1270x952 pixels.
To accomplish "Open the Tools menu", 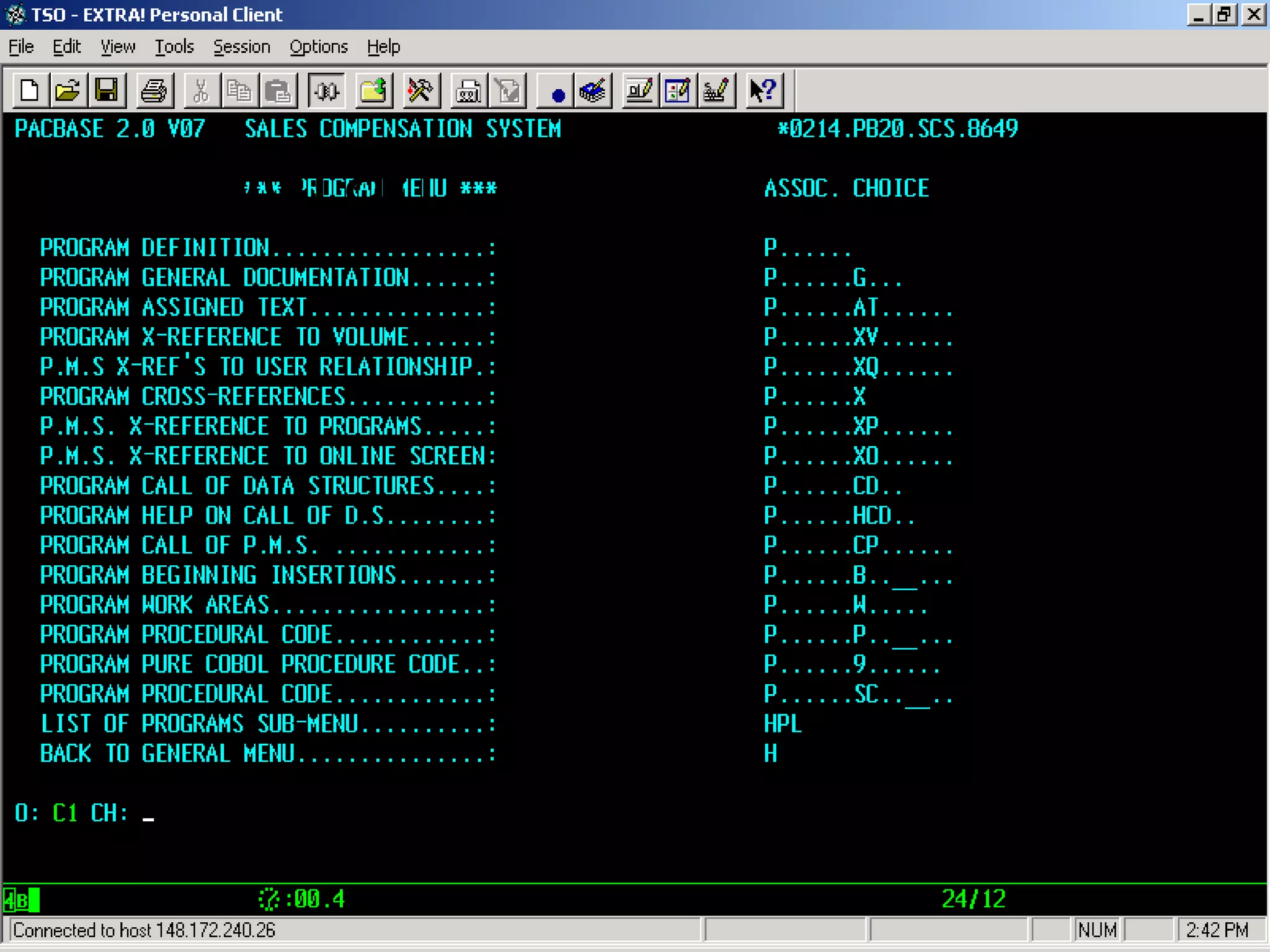I will (174, 47).
